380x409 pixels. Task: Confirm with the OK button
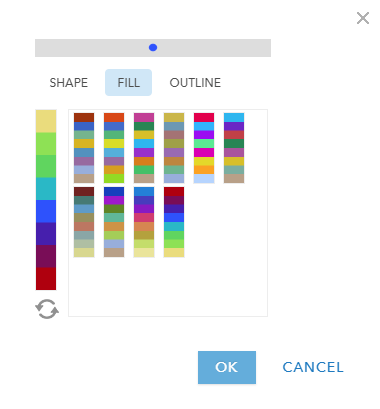tap(227, 367)
